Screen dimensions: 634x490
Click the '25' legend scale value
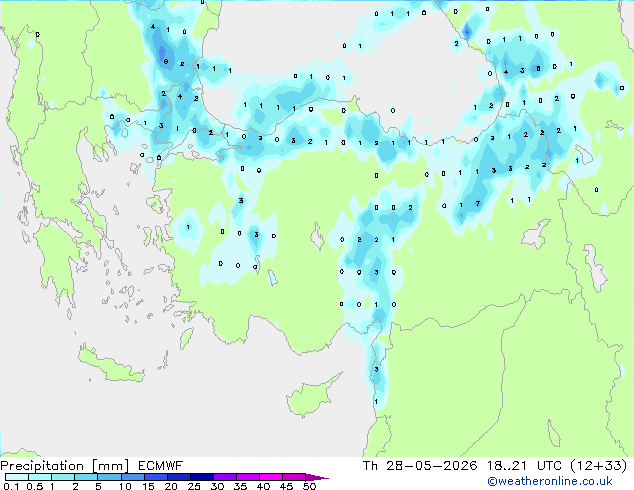[x=194, y=486]
